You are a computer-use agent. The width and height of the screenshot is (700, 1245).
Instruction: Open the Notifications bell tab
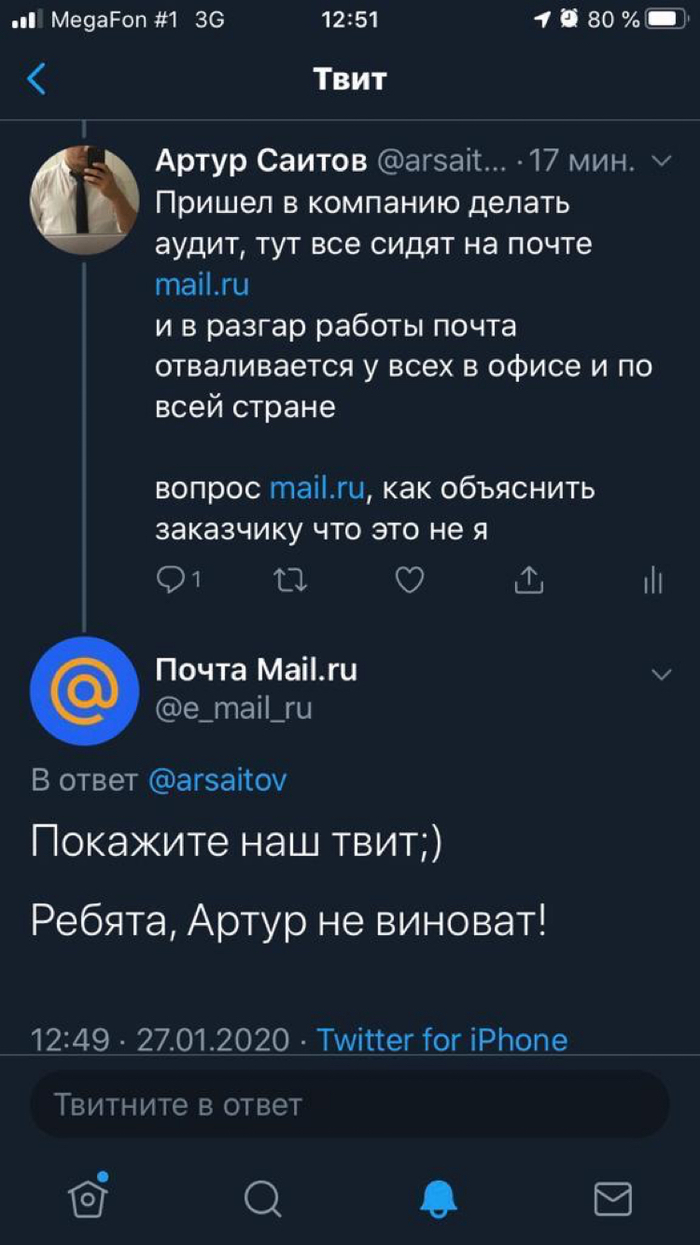tap(438, 1197)
